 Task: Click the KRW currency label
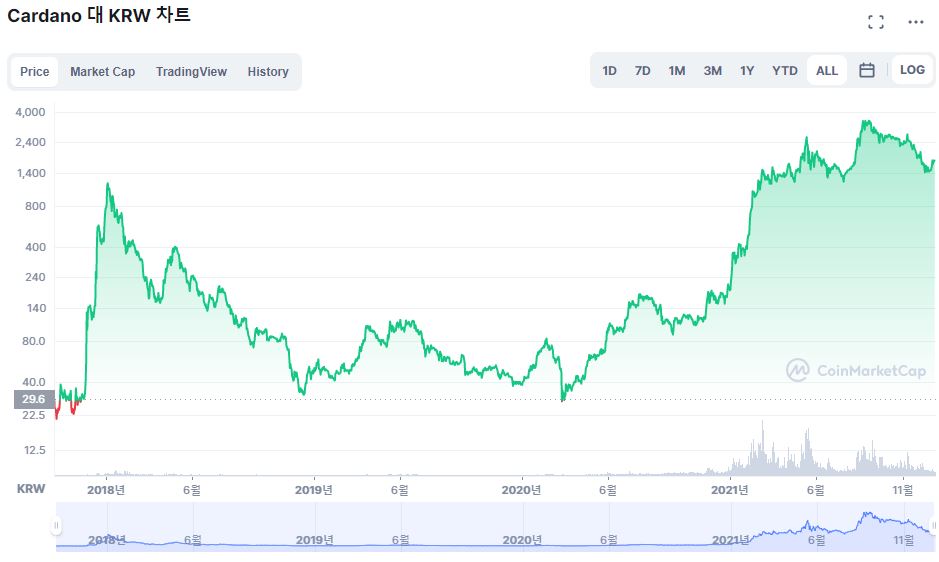tap(31, 489)
